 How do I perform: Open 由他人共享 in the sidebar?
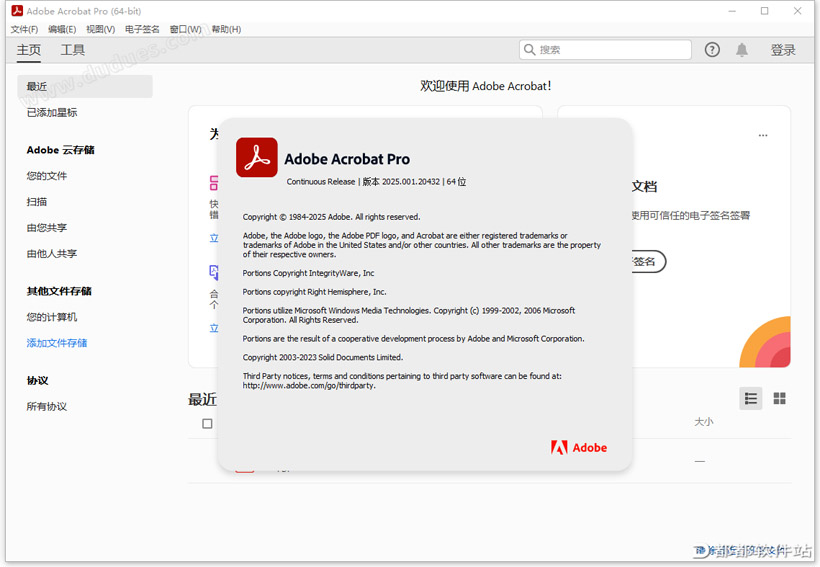pos(52,254)
